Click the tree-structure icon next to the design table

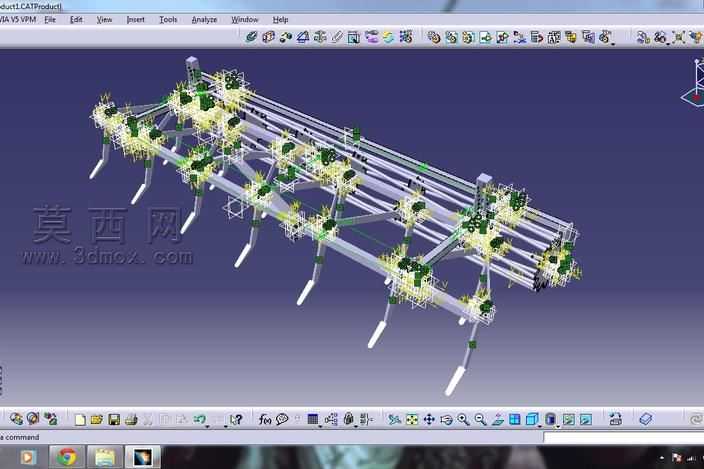pyautogui.click(x=331, y=420)
